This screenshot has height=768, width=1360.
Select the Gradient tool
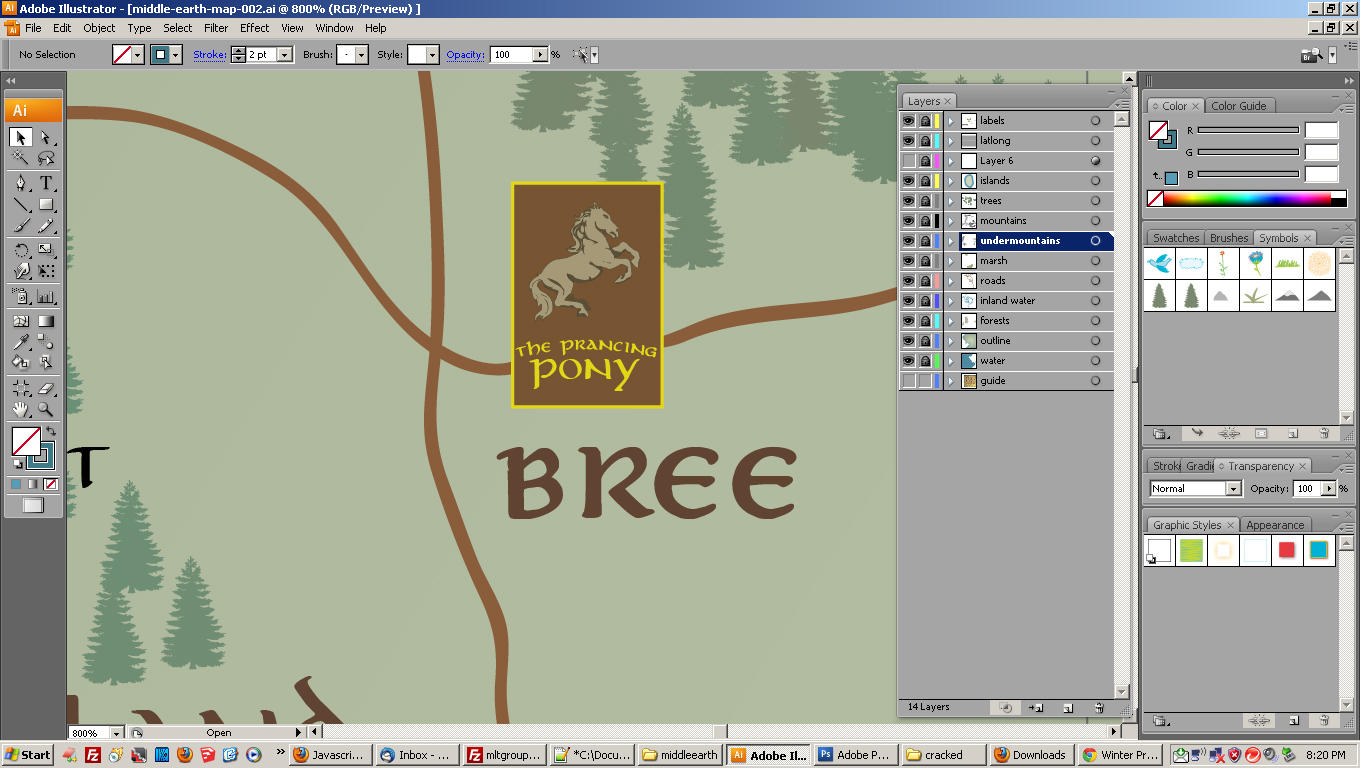point(45,321)
